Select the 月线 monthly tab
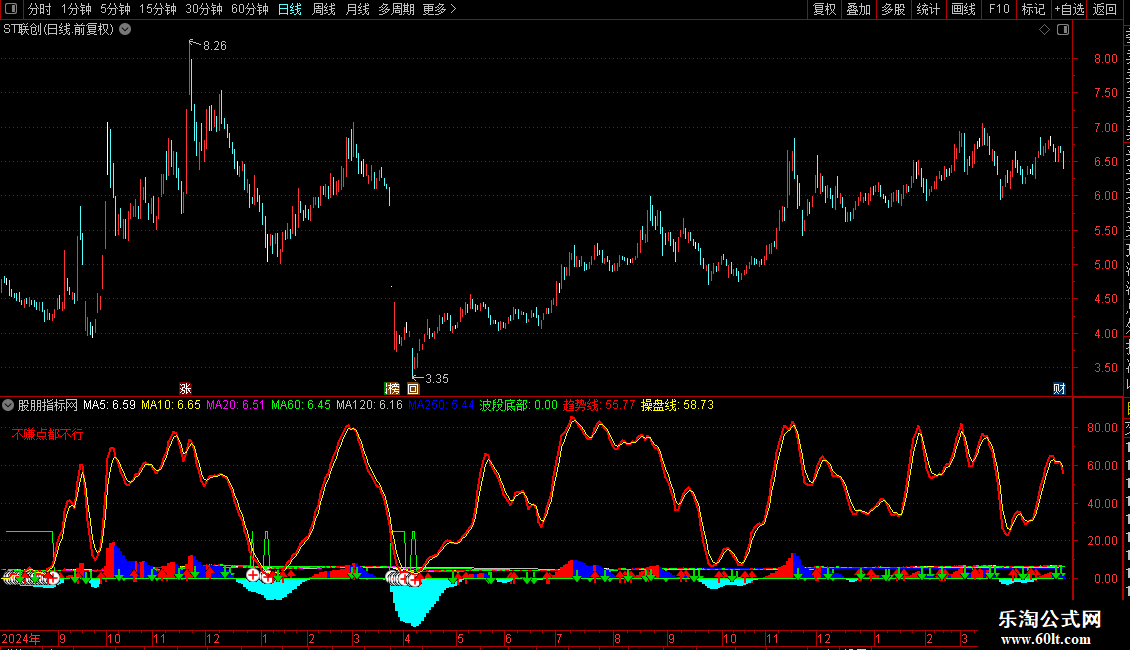 tap(357, 9)
